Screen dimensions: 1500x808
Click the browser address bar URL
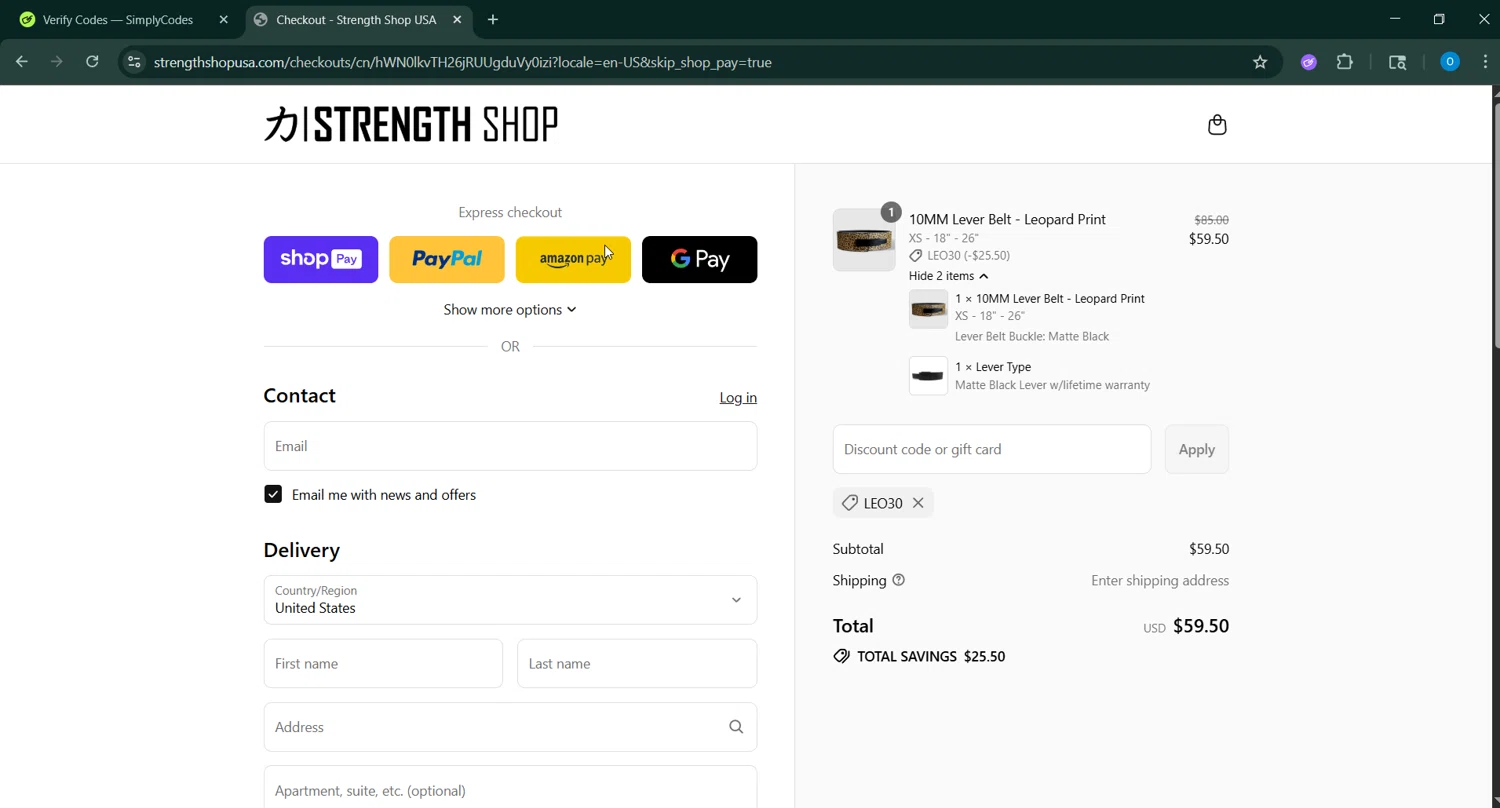[x=463, y=62]
